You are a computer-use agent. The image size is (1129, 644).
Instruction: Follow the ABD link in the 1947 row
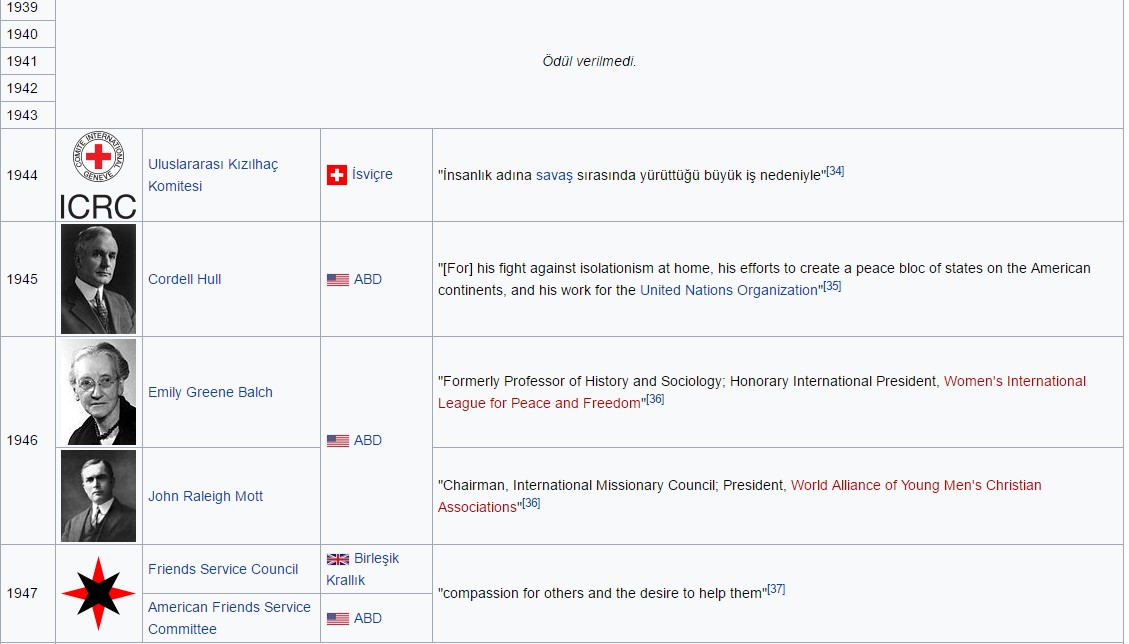tap(368, 618)
